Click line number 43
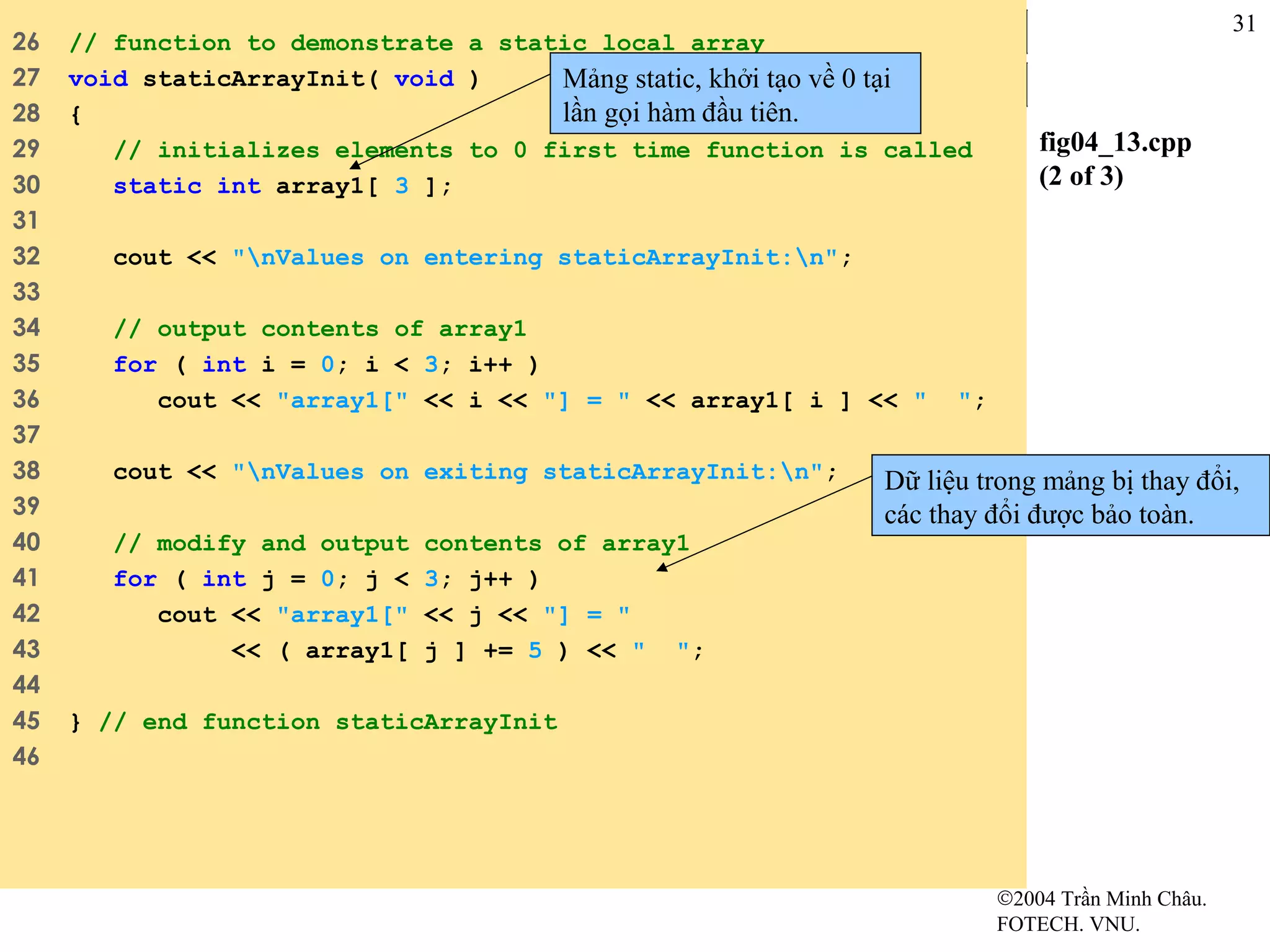 [x=26, y=650]
